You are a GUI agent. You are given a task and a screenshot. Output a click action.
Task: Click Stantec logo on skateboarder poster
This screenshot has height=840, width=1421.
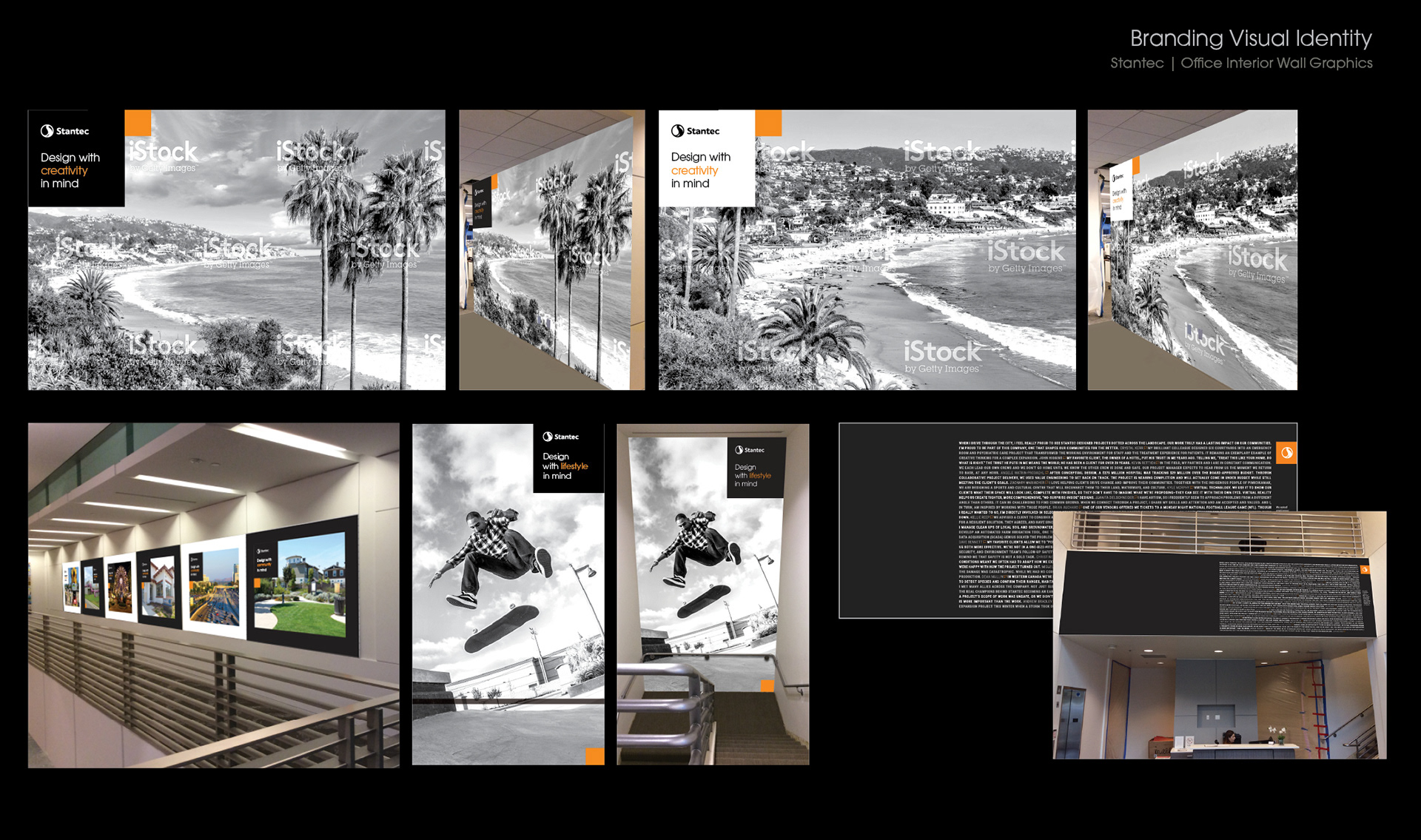click(561, 437)
